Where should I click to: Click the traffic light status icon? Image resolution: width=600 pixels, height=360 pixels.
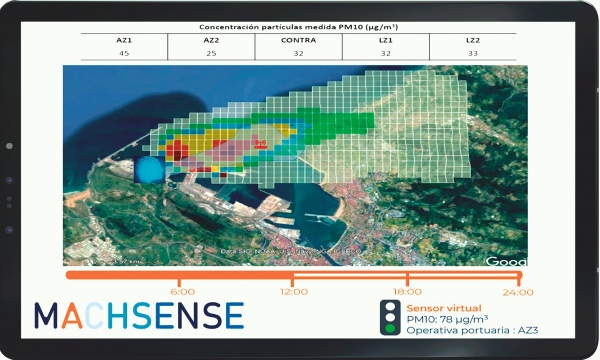pos(390,318)
